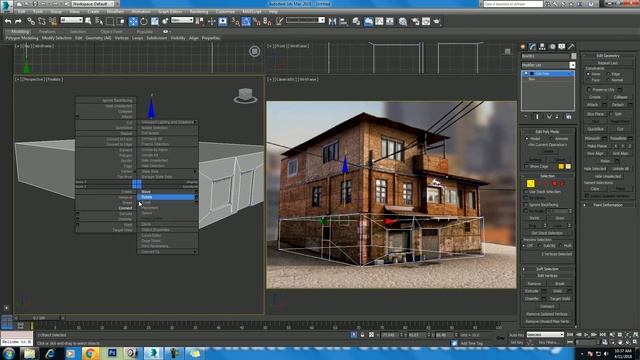Select the Select and Link tool
Screen dimensions: 640x360
[31, 21]
